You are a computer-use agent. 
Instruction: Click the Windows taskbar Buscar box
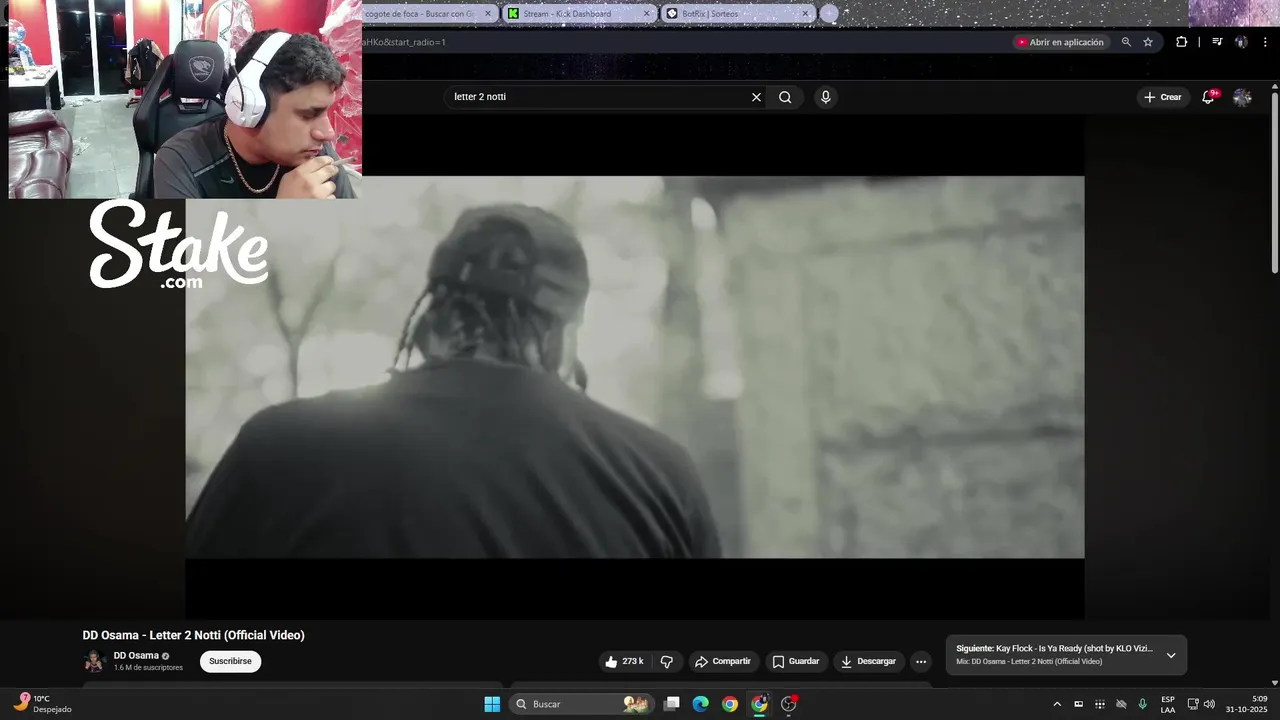[x=582, y=704]
